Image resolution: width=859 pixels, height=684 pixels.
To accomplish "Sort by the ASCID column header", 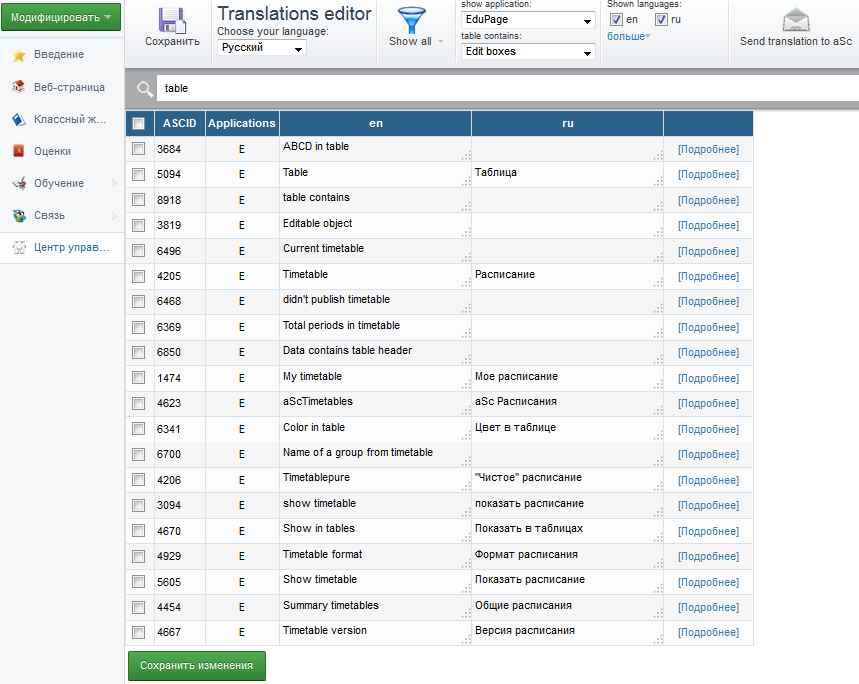I will pyautogui.click(x=179, y=123).
